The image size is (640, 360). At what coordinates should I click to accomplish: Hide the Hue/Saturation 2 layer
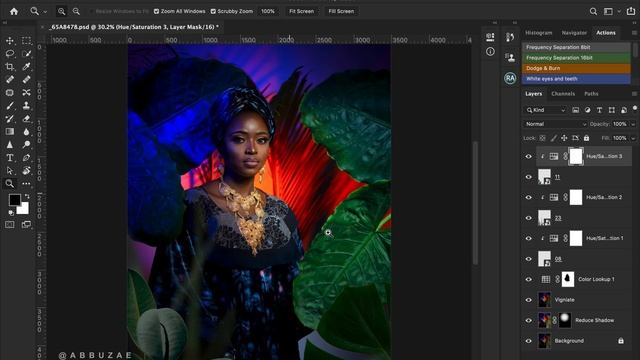pyautogui.click(x=529, y=197)
